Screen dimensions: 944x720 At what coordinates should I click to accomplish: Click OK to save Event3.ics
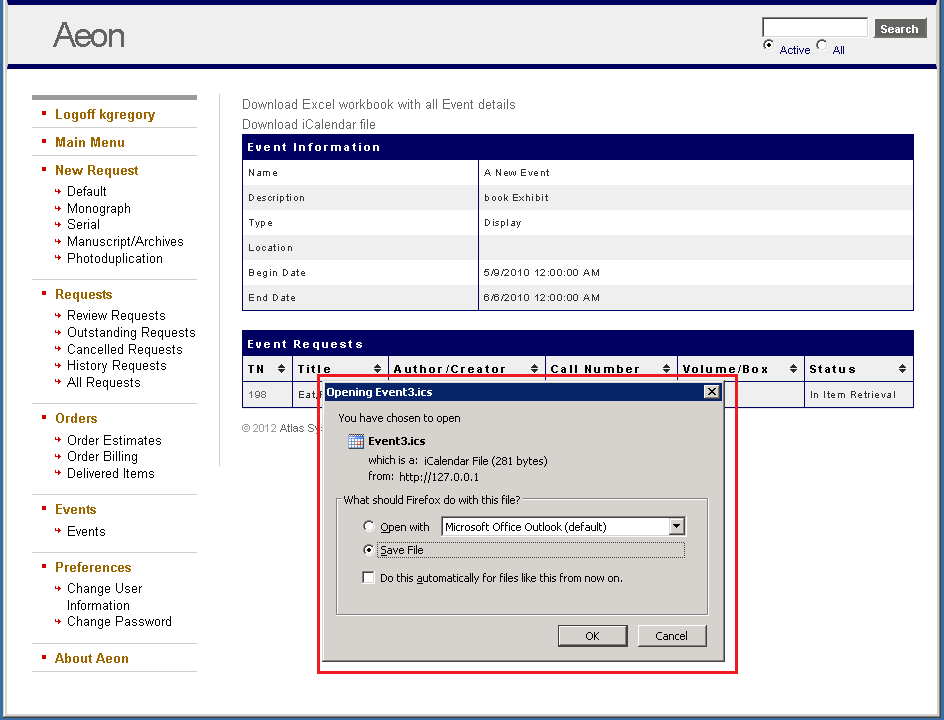click(592, 636)
